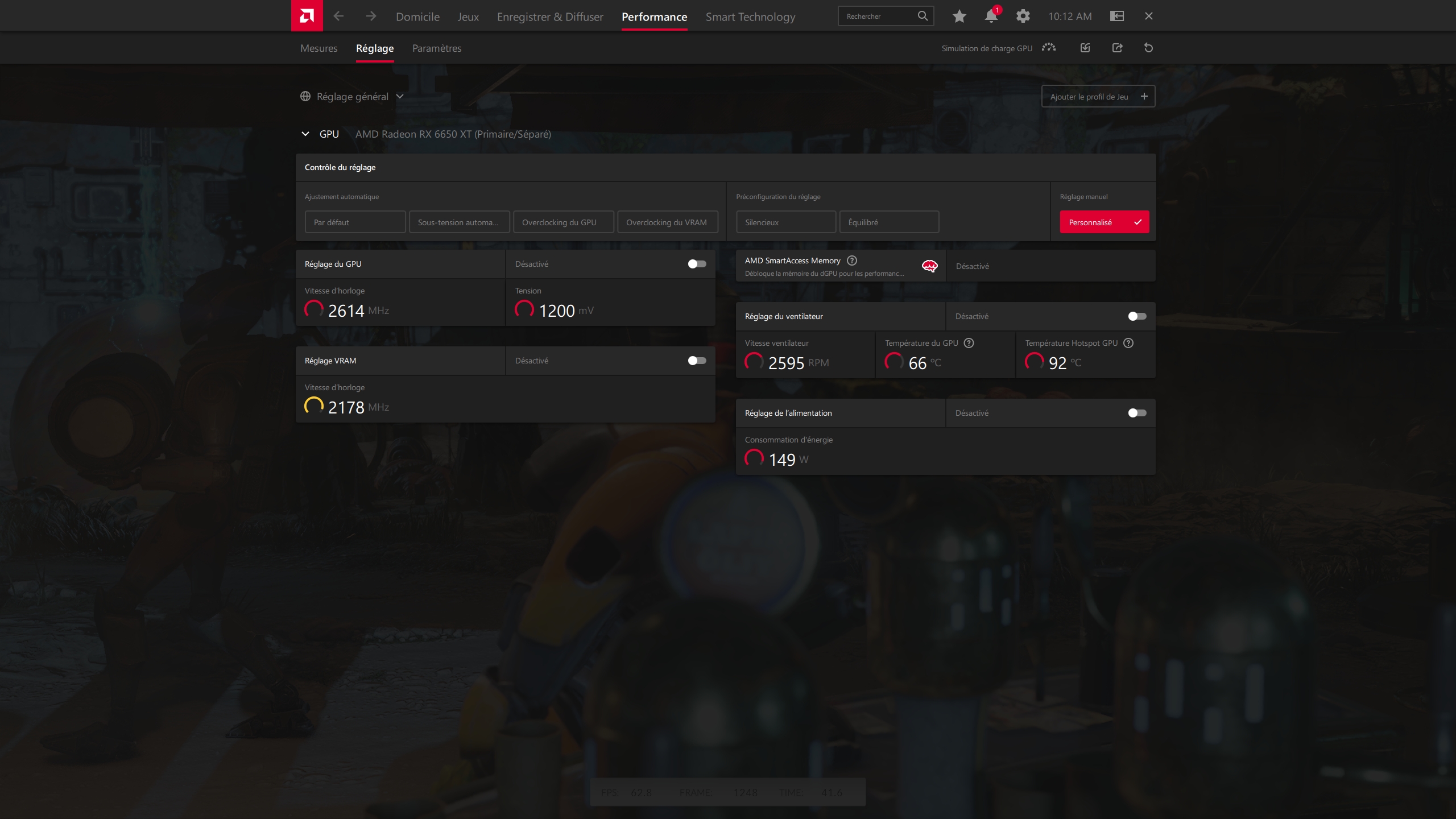Switch to the Mesures tab
Screen dimensions: 1456x819
click(318, 48)
